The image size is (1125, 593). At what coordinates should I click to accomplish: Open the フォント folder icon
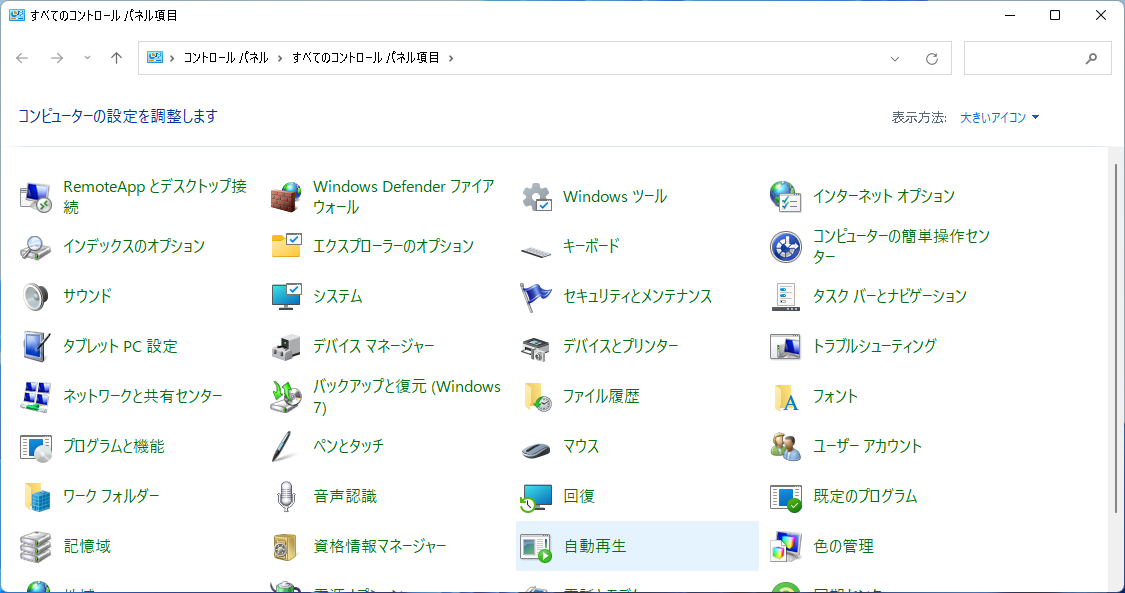(786, 397)
